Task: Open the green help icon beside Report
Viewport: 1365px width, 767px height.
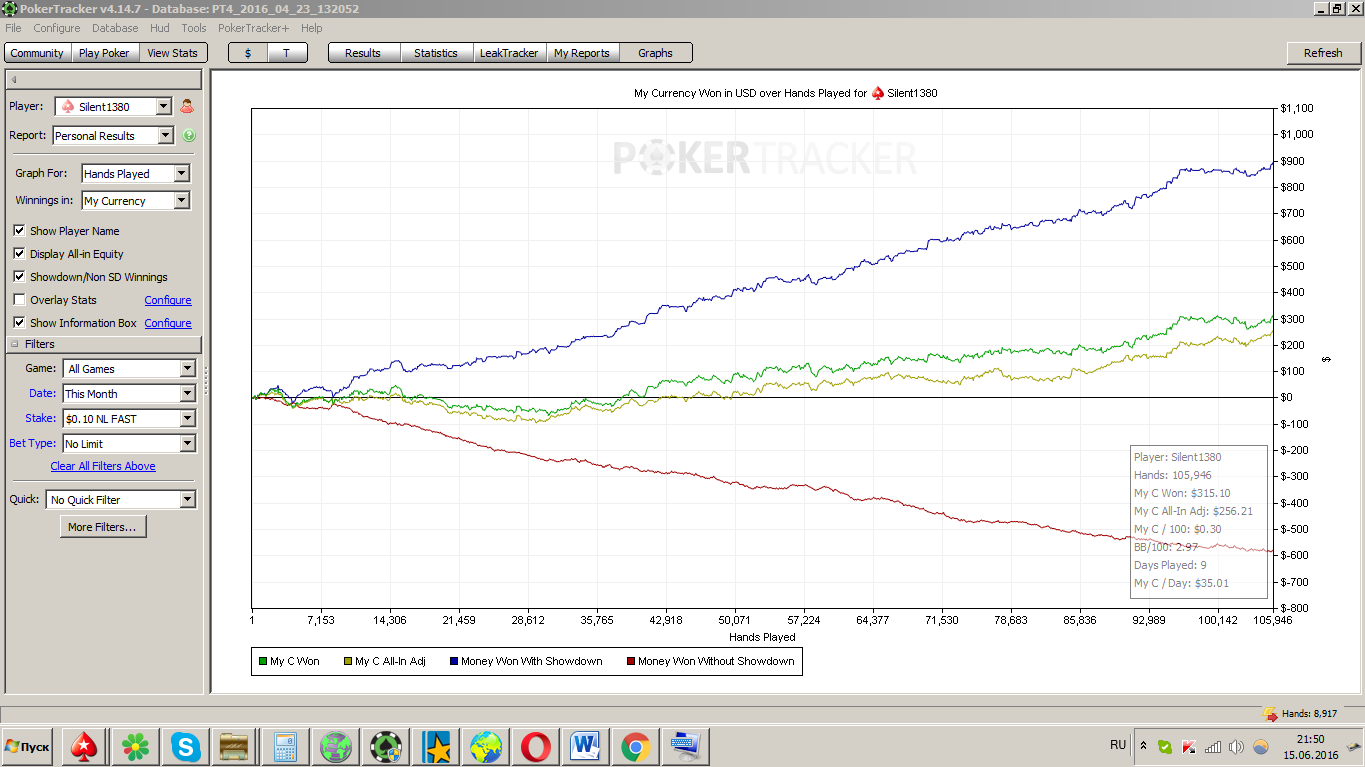Action: [189, 136]
